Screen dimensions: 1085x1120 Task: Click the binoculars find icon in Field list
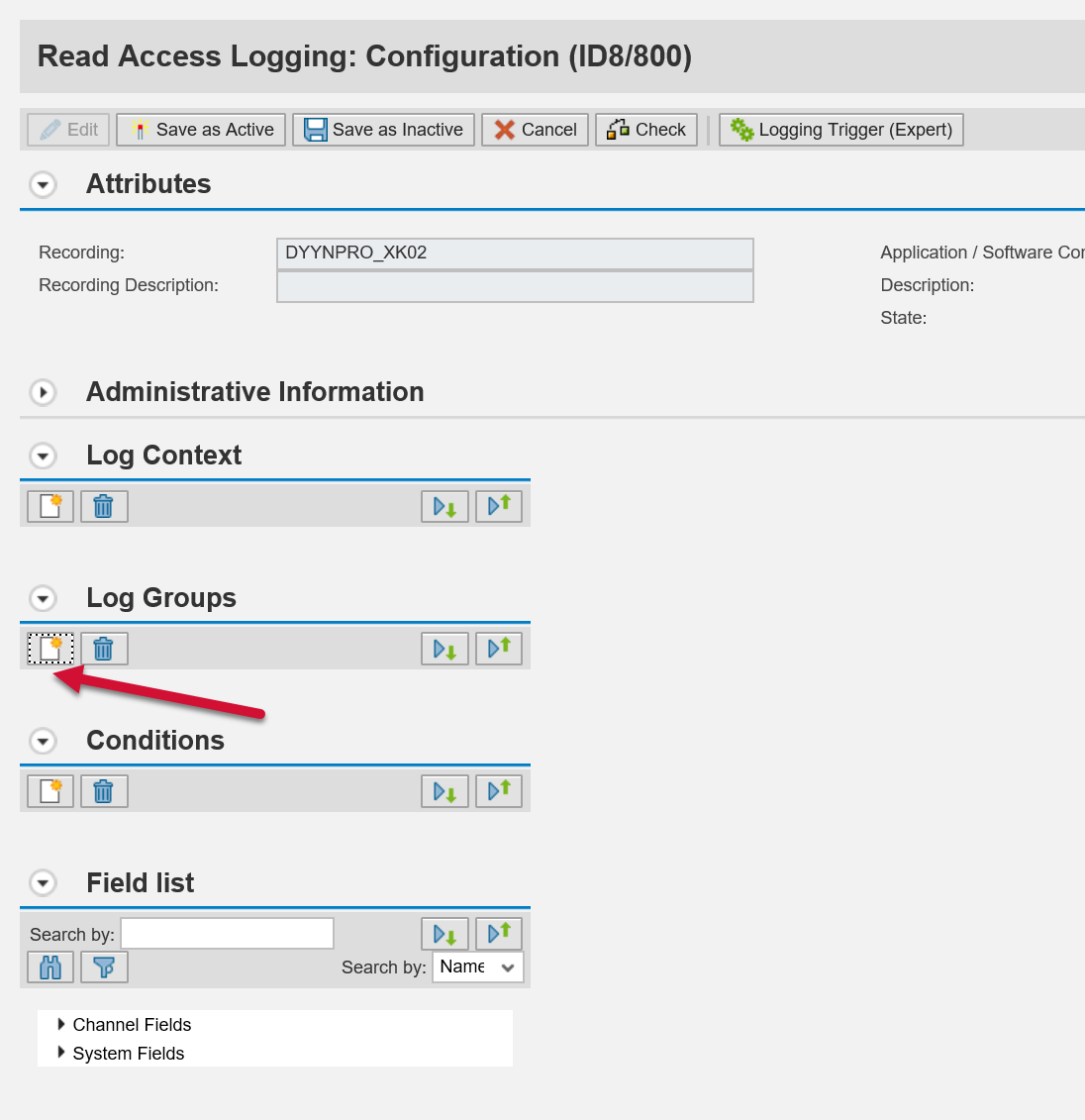pyautogui.click(x=49, y=967)
